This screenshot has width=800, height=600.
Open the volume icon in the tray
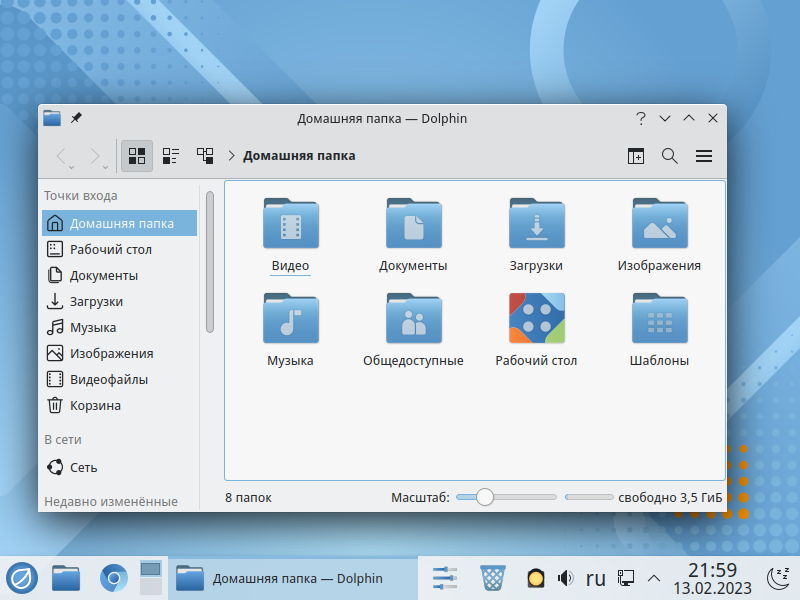tap(565, 578)
